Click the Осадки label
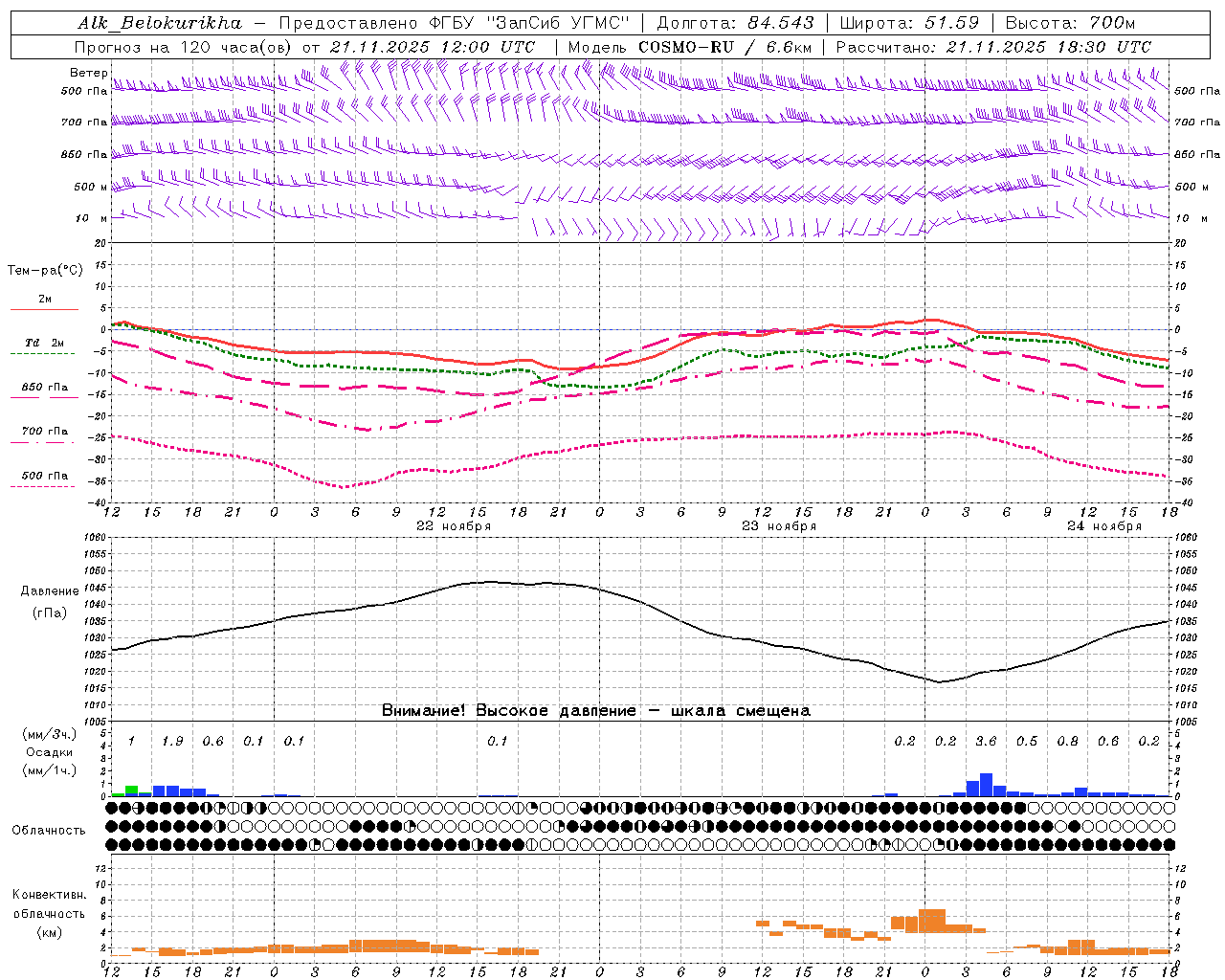1225x980 pixels. [x=49, y=752]
